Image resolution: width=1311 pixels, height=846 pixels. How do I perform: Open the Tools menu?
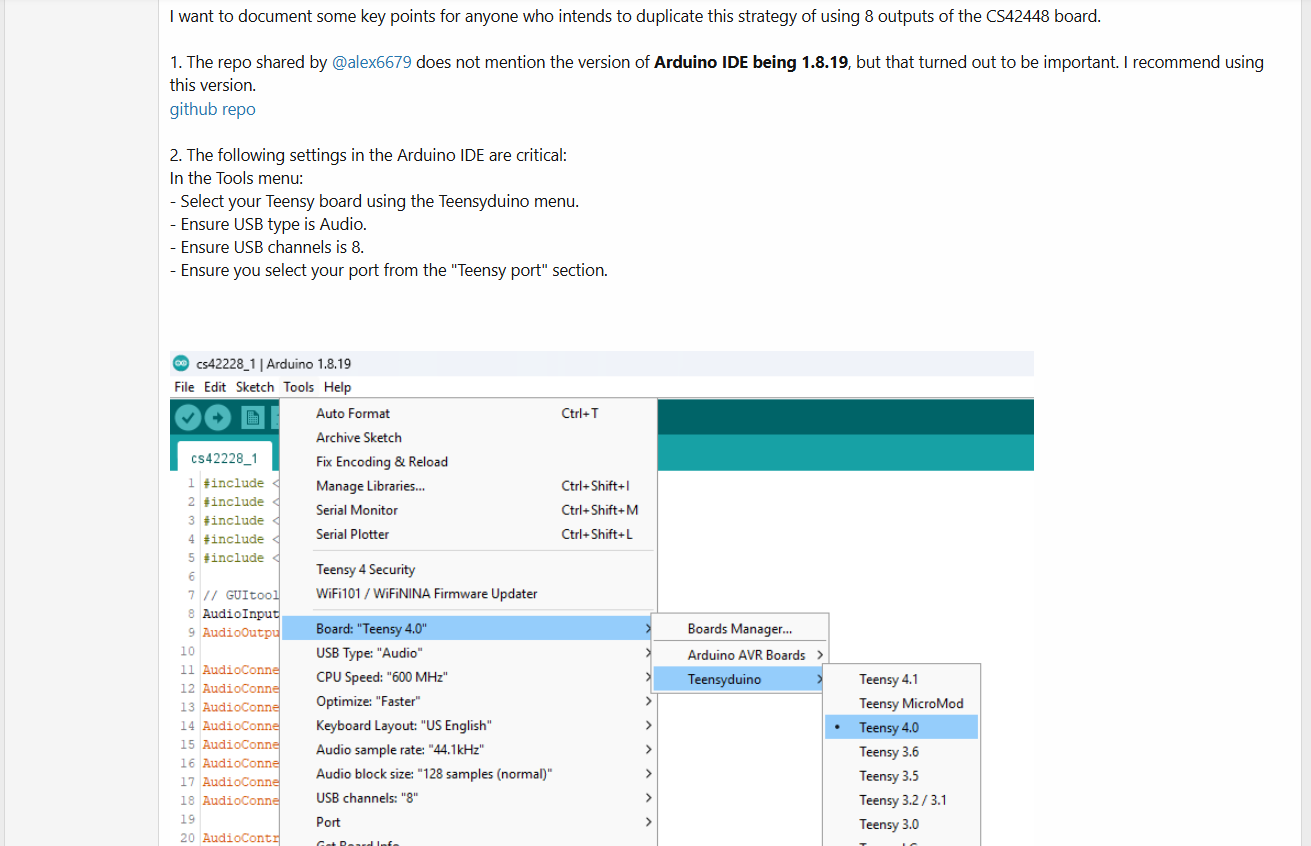[298, 387]
